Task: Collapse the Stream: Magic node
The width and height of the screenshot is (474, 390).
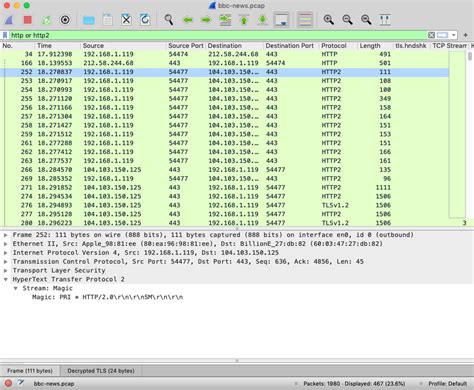Action: 16,288
